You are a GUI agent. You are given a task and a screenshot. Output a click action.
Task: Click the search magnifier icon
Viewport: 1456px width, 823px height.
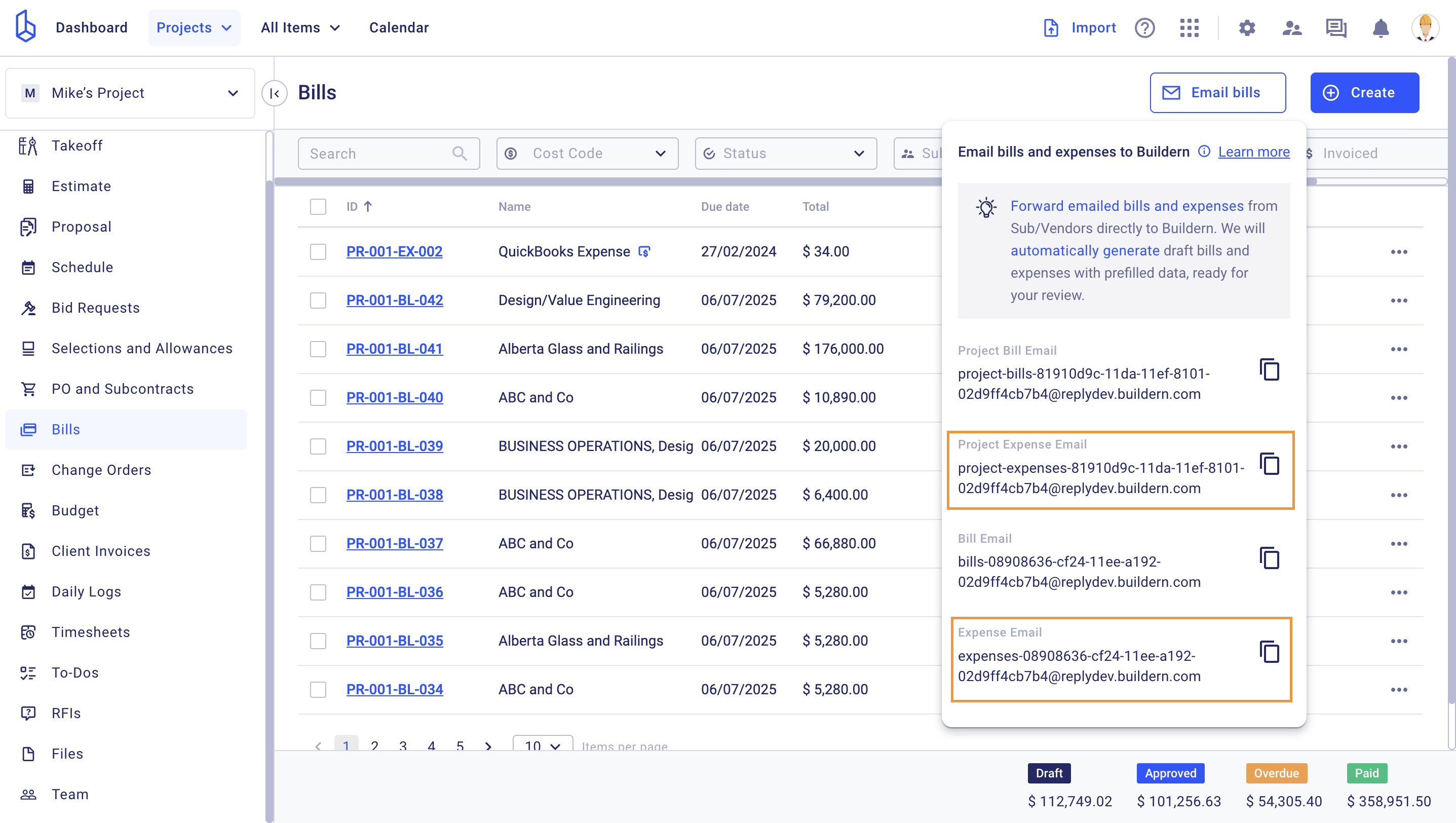point(459,153)
